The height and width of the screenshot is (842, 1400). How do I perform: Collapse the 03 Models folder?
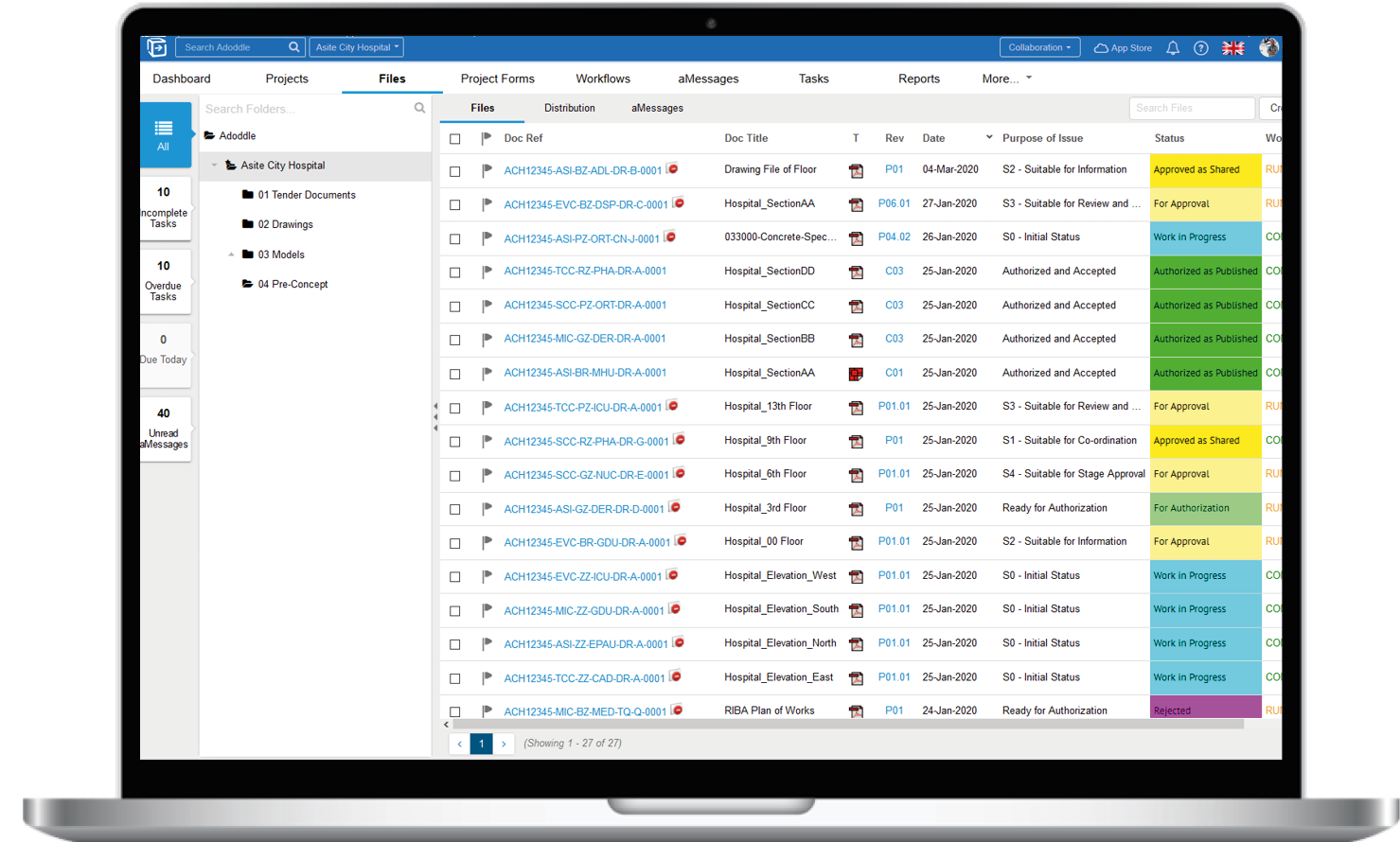pyautogui.click(x=231, y=254)
